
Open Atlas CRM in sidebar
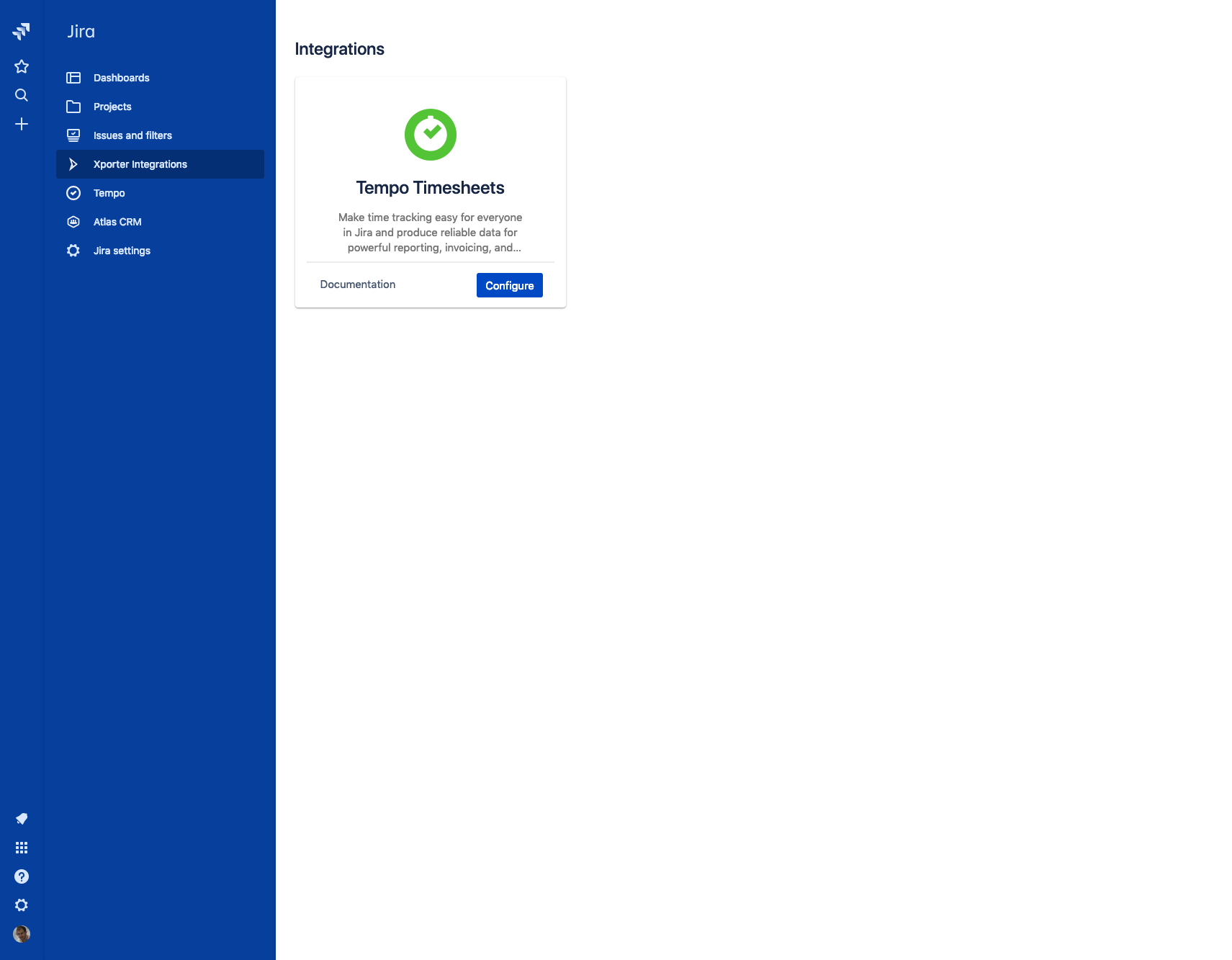click(x=117, y=222)
